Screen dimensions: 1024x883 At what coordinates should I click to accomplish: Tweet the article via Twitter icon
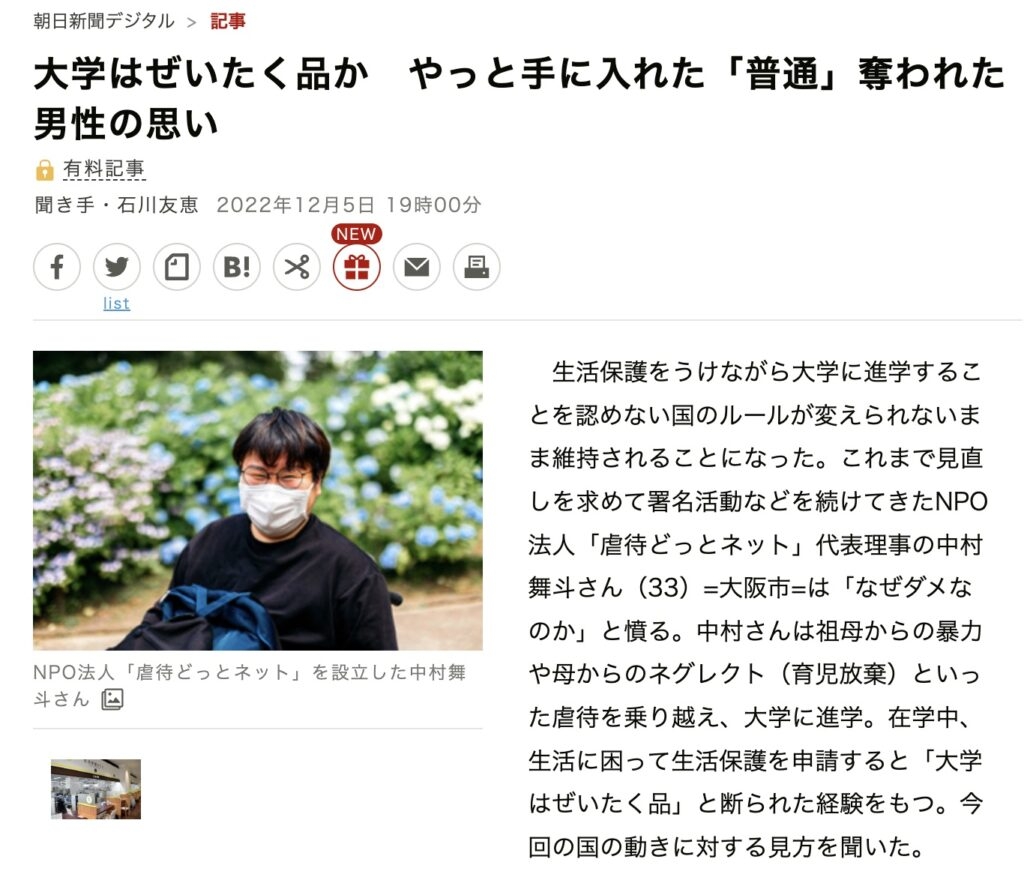(x=117, y=266)
